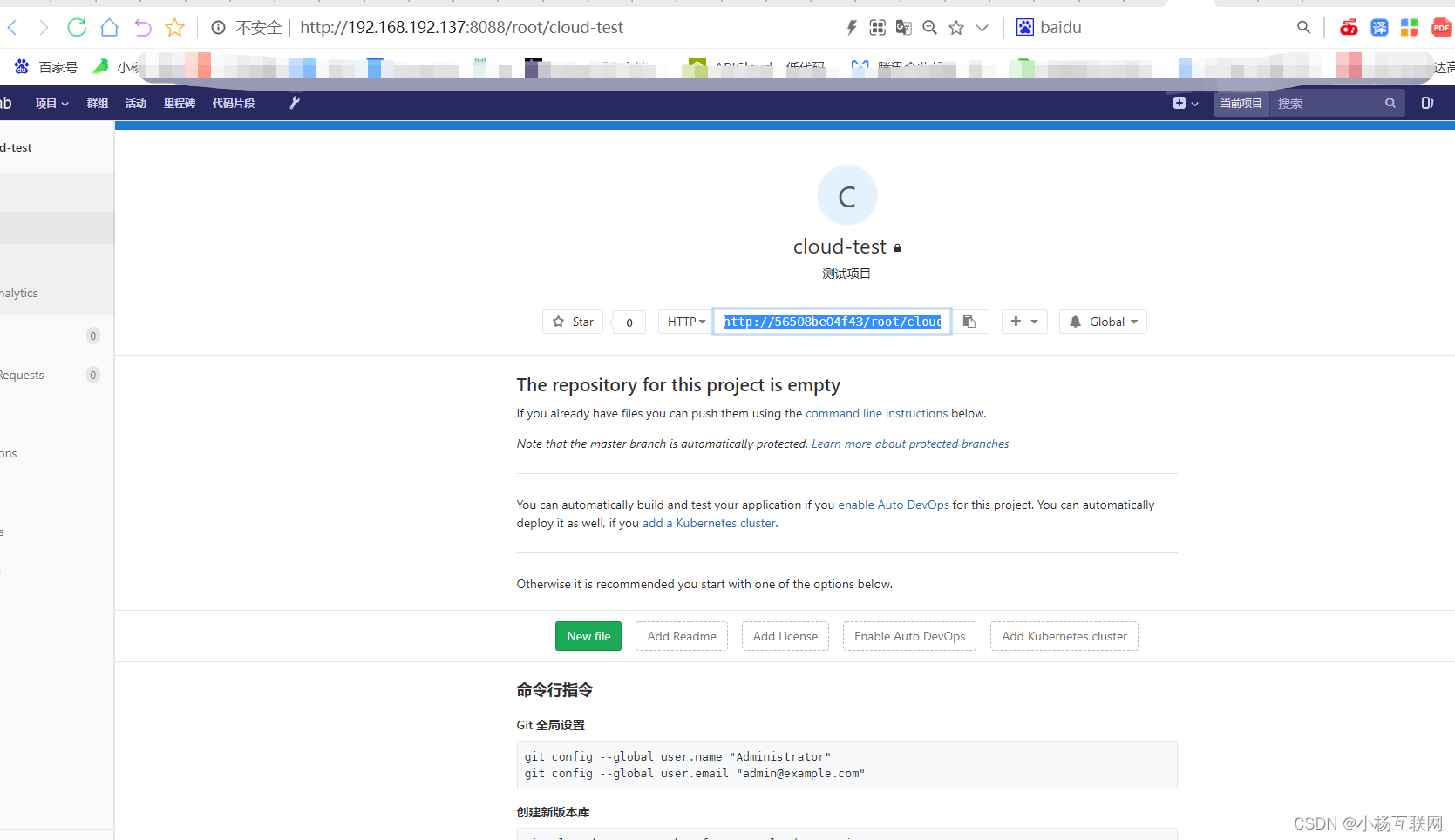Refresh the page with the browser reload icon
The height and width of the screenshot is (840, 1455).
[x=76, y=27]
